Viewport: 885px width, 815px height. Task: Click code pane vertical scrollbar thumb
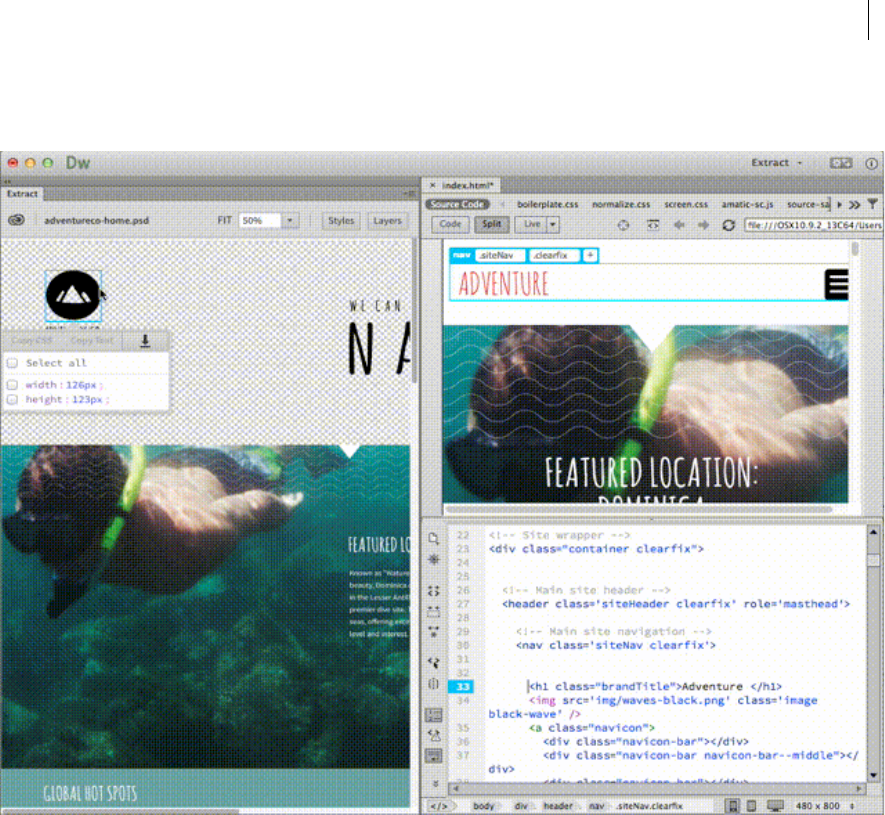click(873, 560)
